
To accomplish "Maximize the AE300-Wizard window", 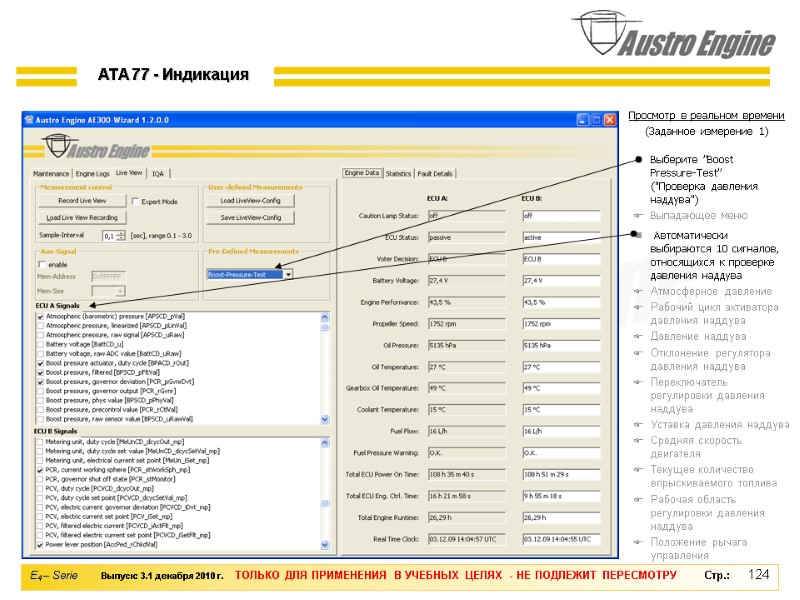I will pos(596,120).
